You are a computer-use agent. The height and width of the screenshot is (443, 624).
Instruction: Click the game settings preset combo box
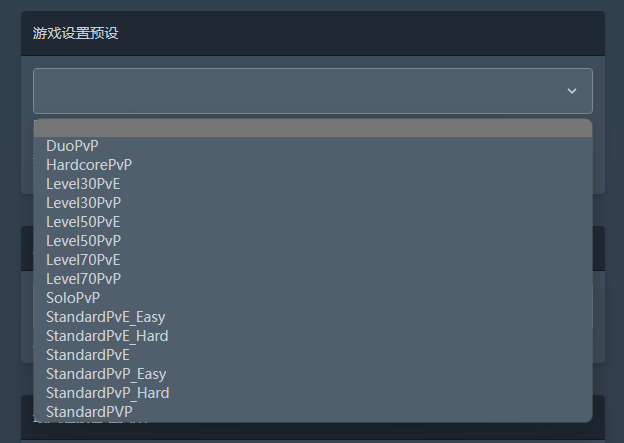click(x=313, y=91)
